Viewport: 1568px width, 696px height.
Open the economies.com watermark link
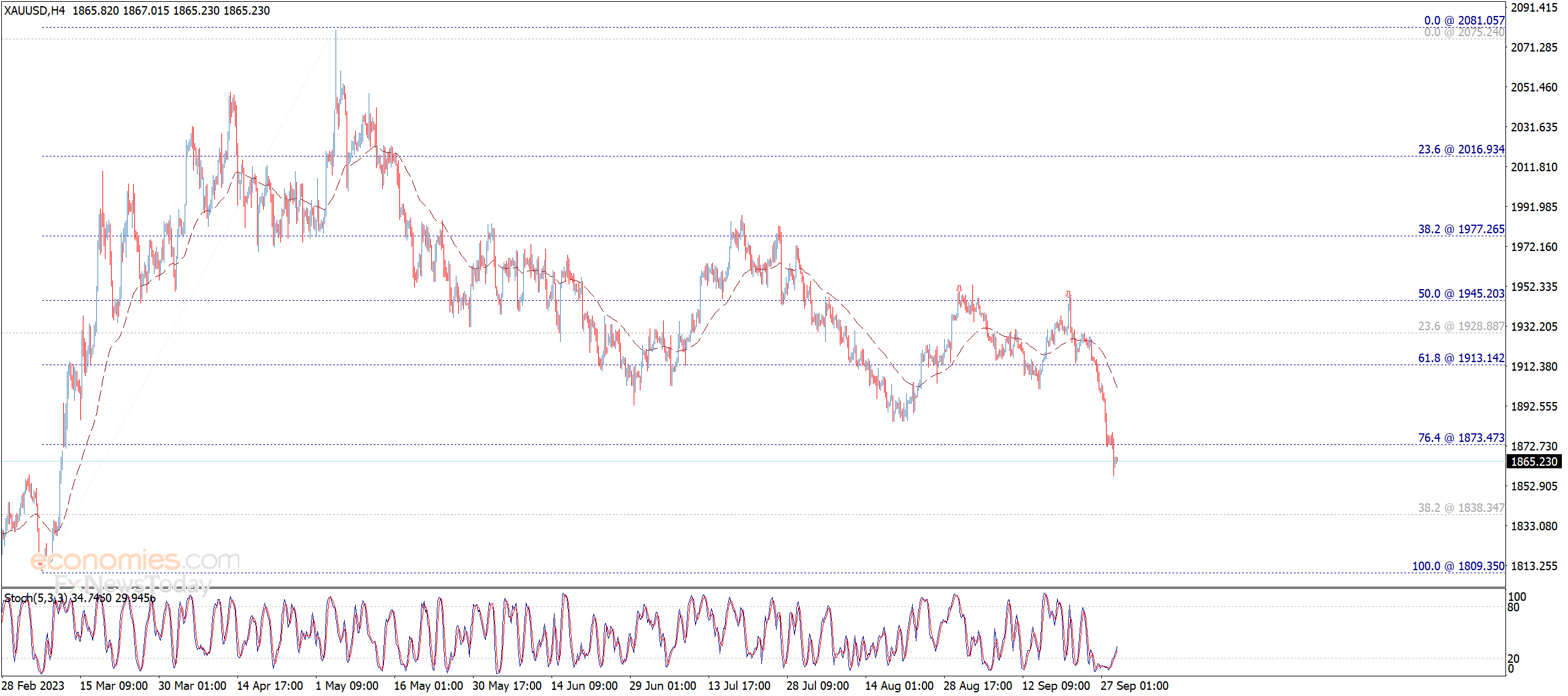[x=135, y=560]
